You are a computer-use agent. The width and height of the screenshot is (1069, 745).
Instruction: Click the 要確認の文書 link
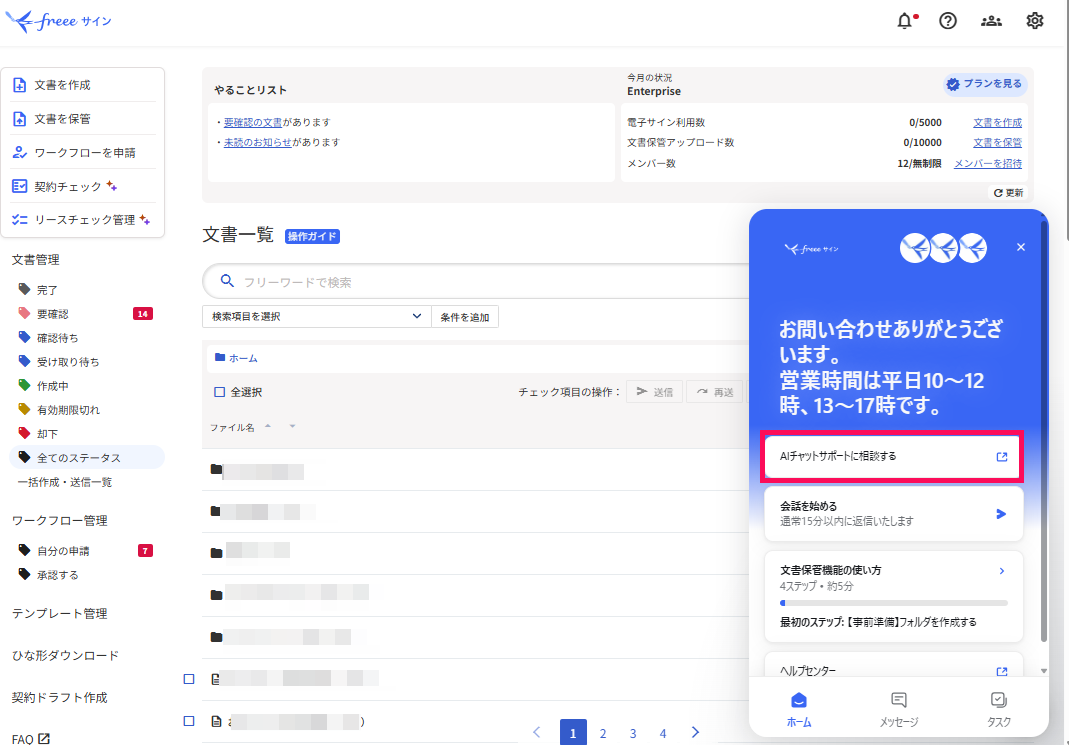[253, 123]
